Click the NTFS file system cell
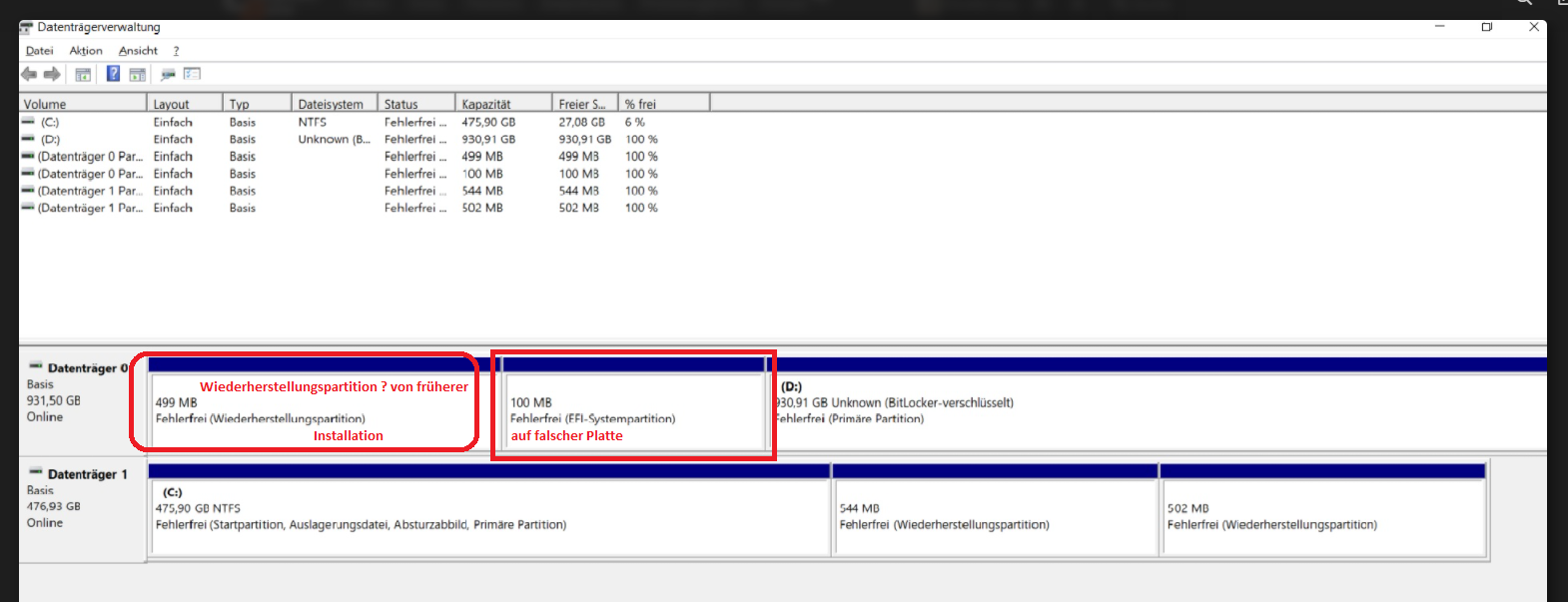 pyautogui.click(x=313, y=122)
